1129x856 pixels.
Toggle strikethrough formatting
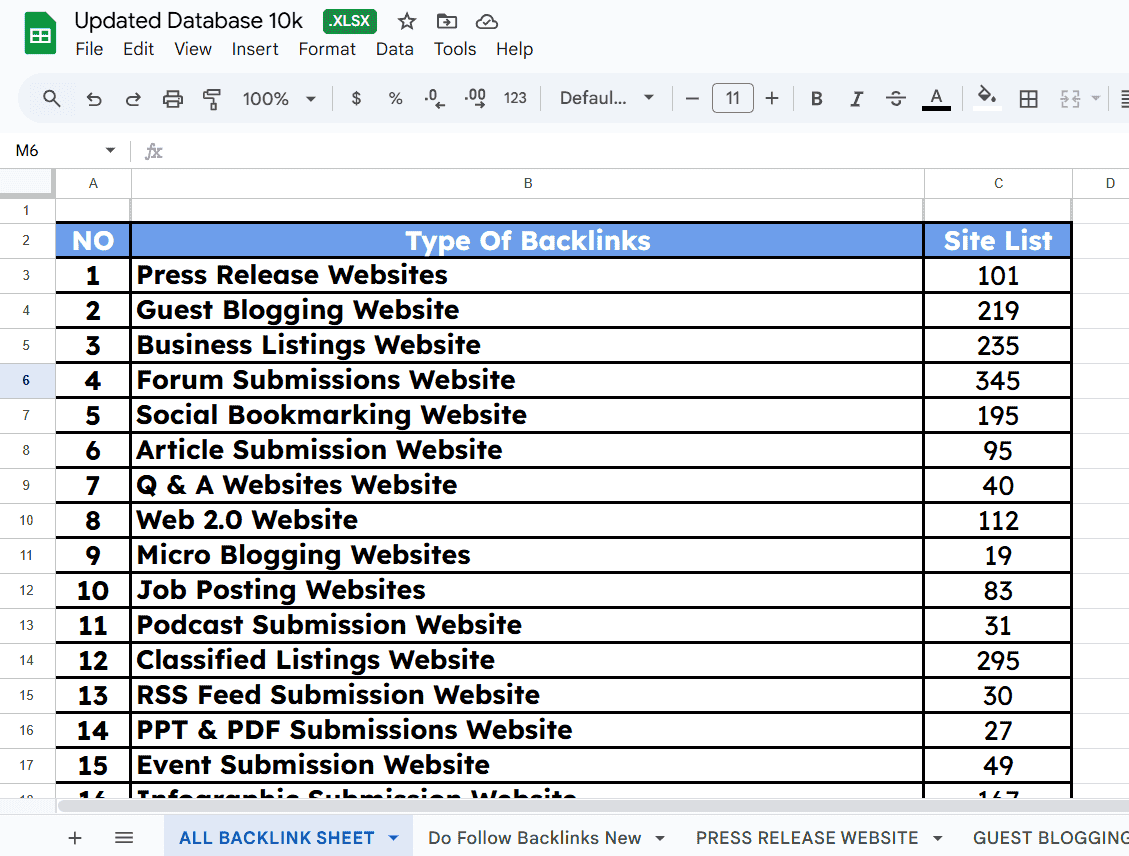[x=896, y=98]
